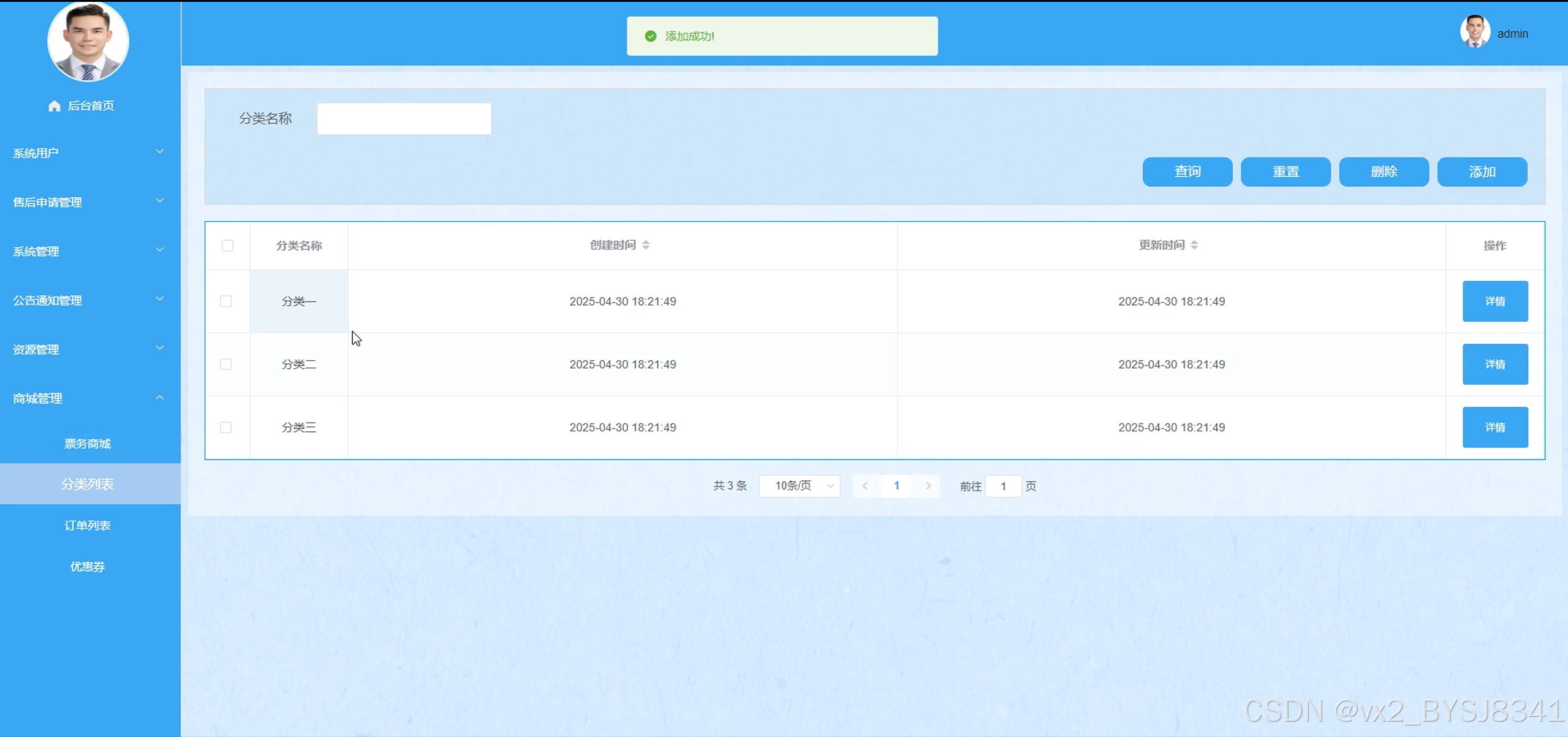Open the 10条/页 page size dropdown
Viewport: 1568px width, 737px height.
point(800,486)
